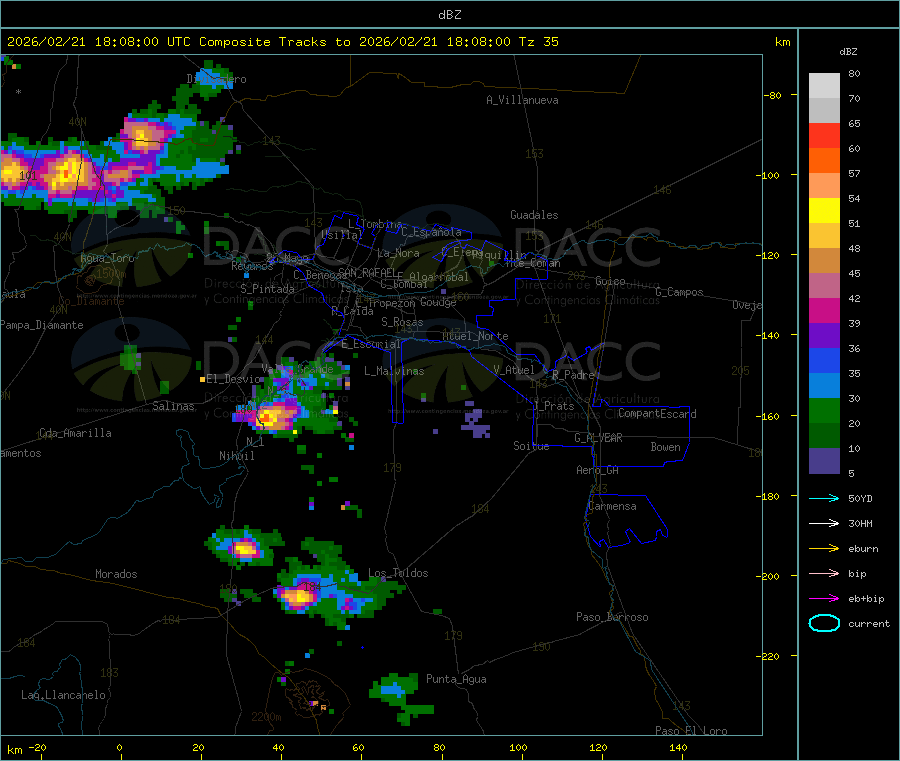Image resolution: width=900 pixels, height=761 pixels.
Task: Click the cyan 'current' ellipse legend icon
Action: point(824,623)
